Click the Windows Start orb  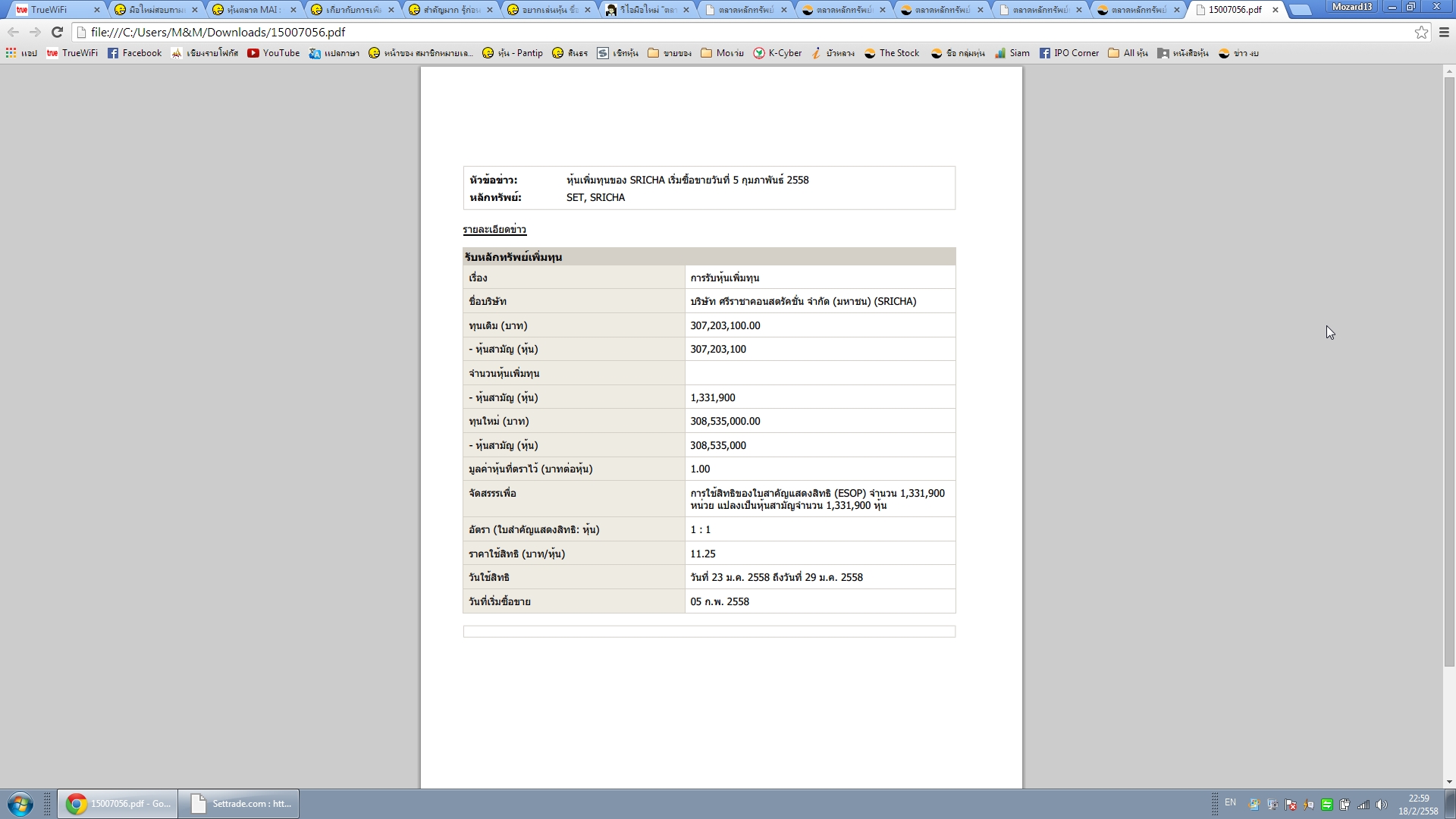click(20, 803)
